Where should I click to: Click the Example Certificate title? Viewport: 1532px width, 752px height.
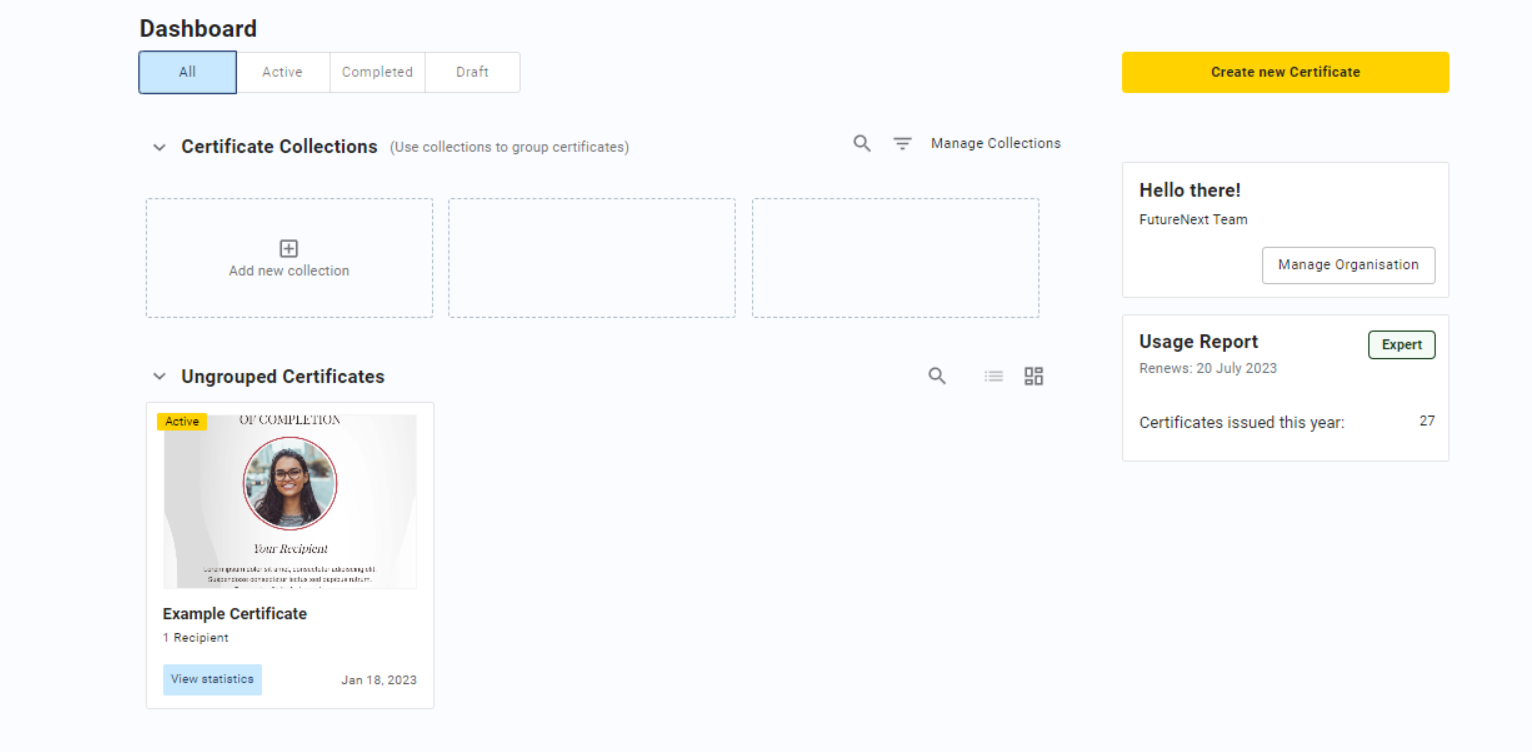235,614
